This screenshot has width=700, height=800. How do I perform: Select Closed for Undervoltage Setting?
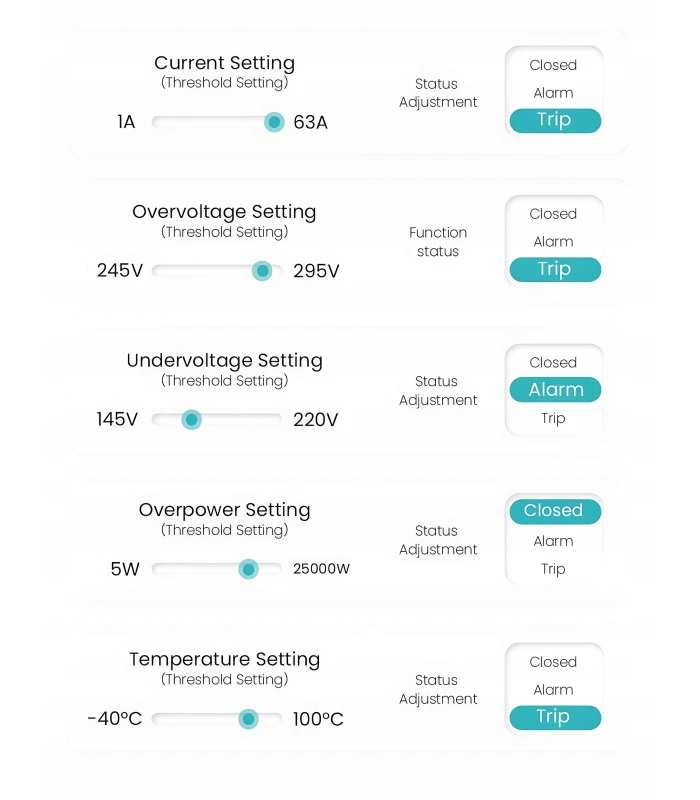pos(553,363)
